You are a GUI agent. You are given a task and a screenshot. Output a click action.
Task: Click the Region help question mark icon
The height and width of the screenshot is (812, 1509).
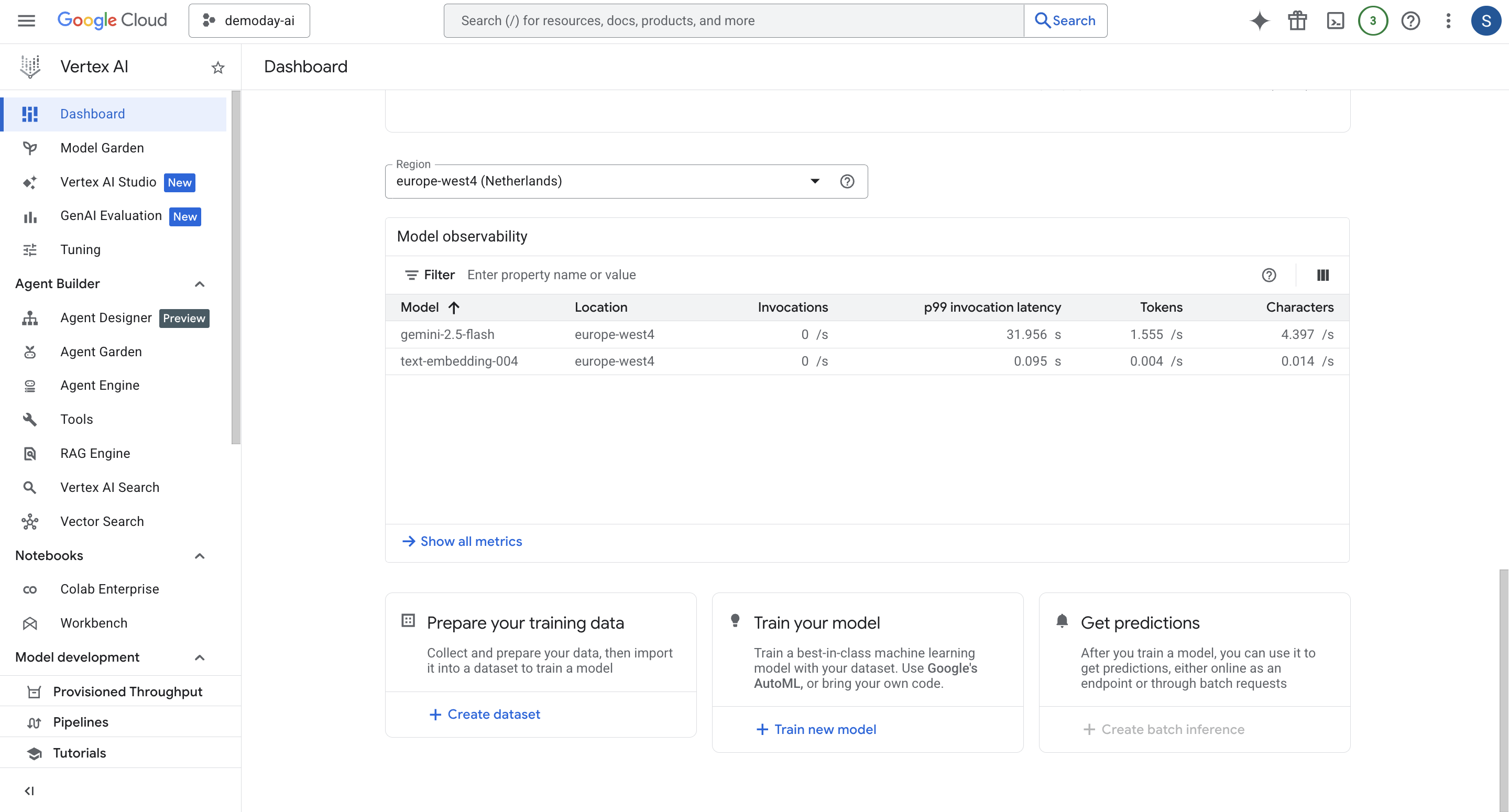tap(847, 182)
